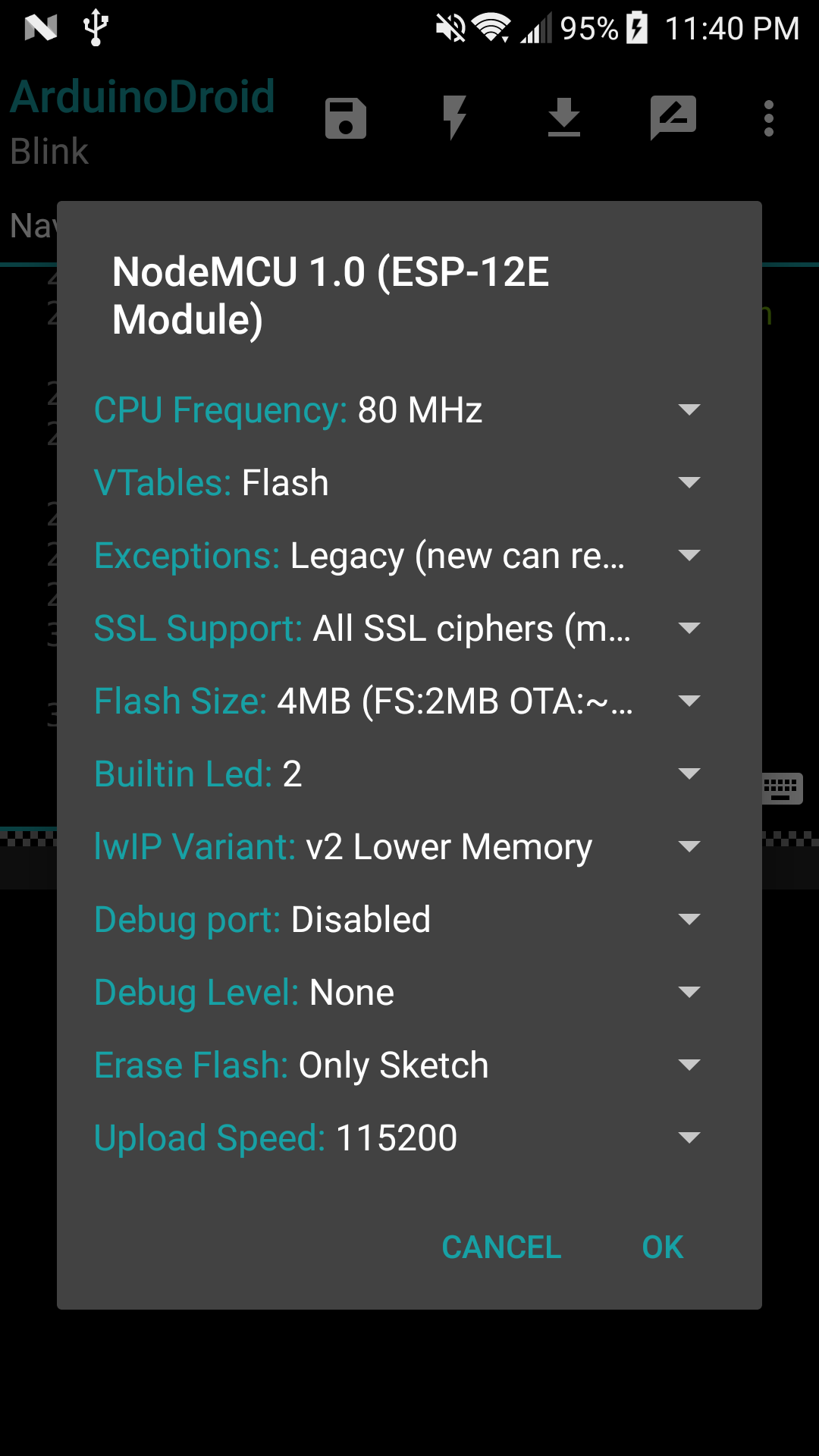The width and height of the screenshot is (819, 1456).
Task: Upload the sketch to the board
Action: pyautogui.click(x=564, y=118)
